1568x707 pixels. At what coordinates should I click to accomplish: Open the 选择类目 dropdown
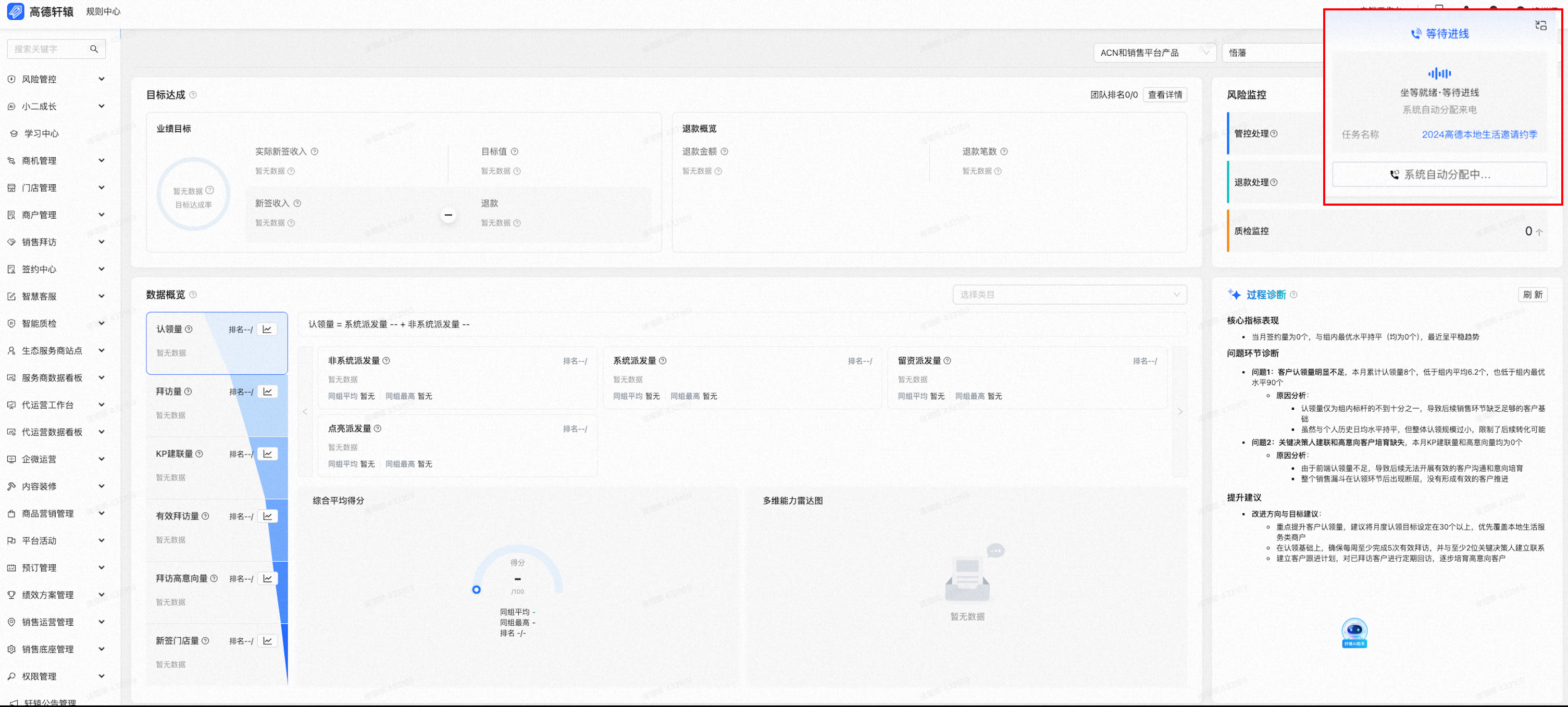(x=1069, y=295)
